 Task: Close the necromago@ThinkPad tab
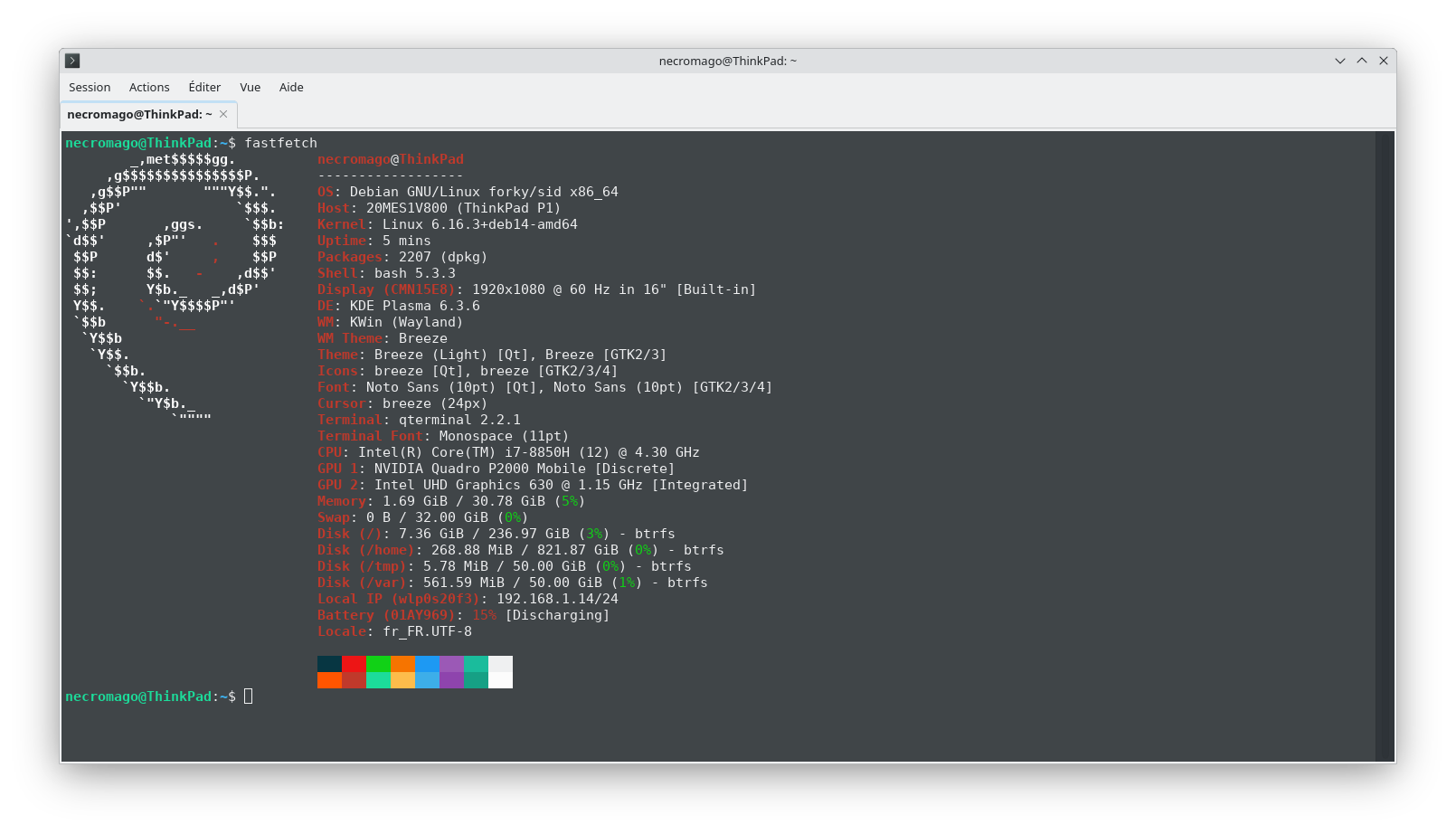coord(223,114)
